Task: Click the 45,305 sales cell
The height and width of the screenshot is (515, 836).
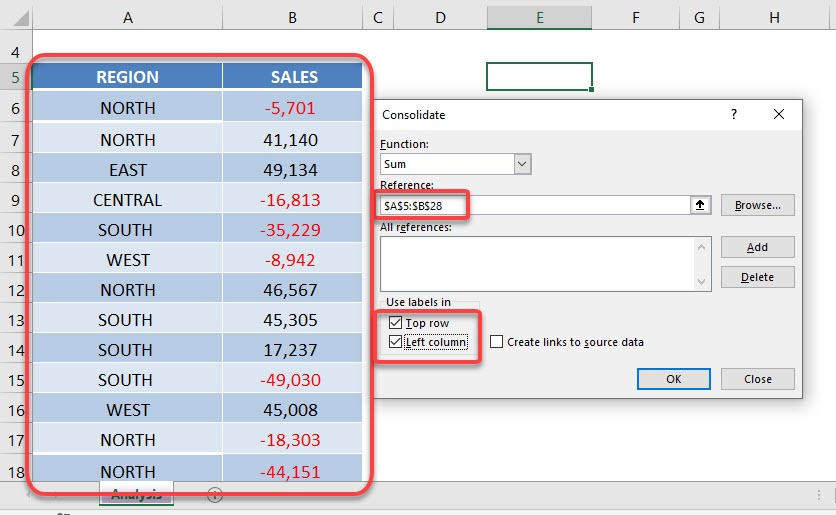Action: pos(293,320)
